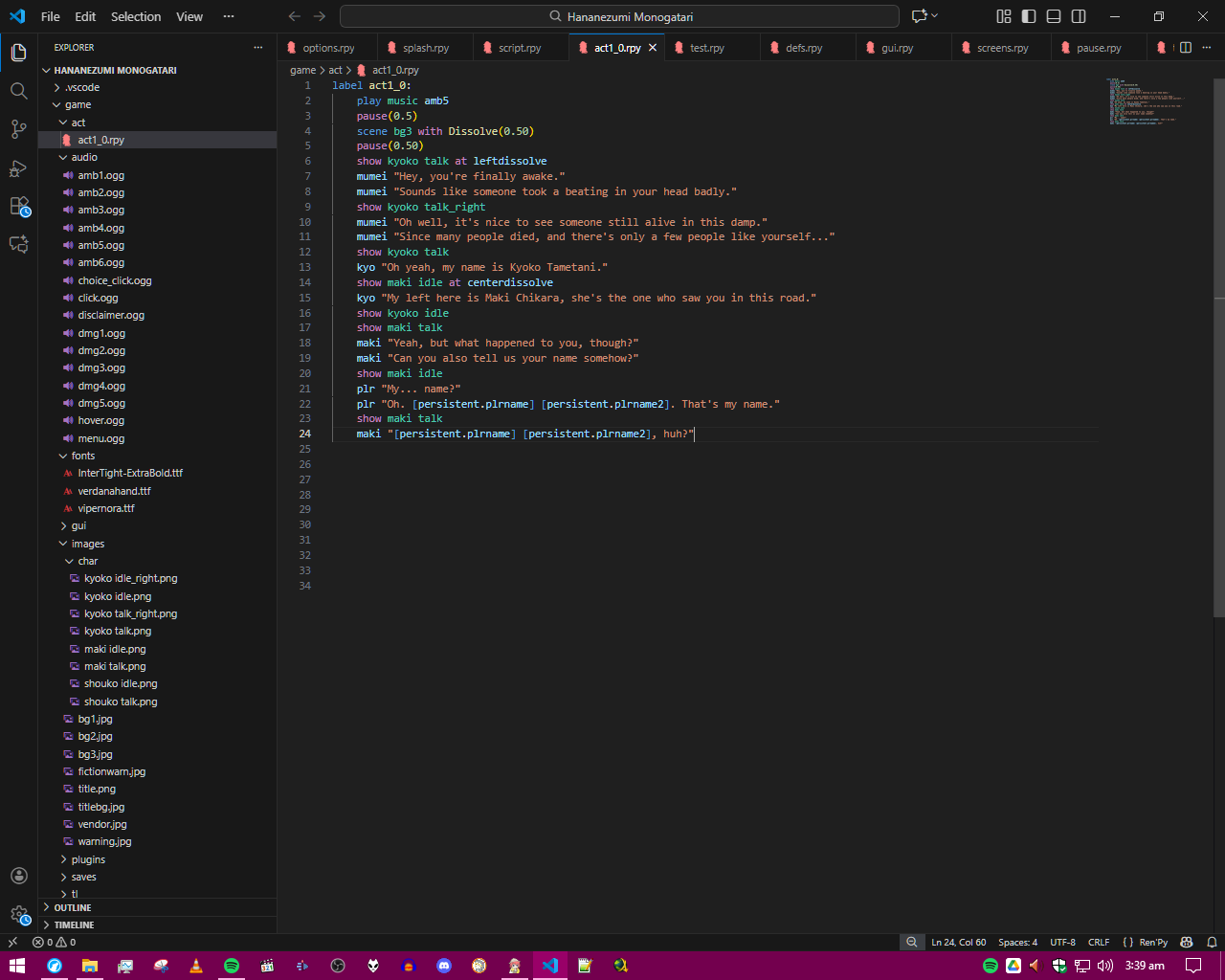Open the Selection menu
The width and height of the screenshot is (1225, 980).
[x=136, y=16]
